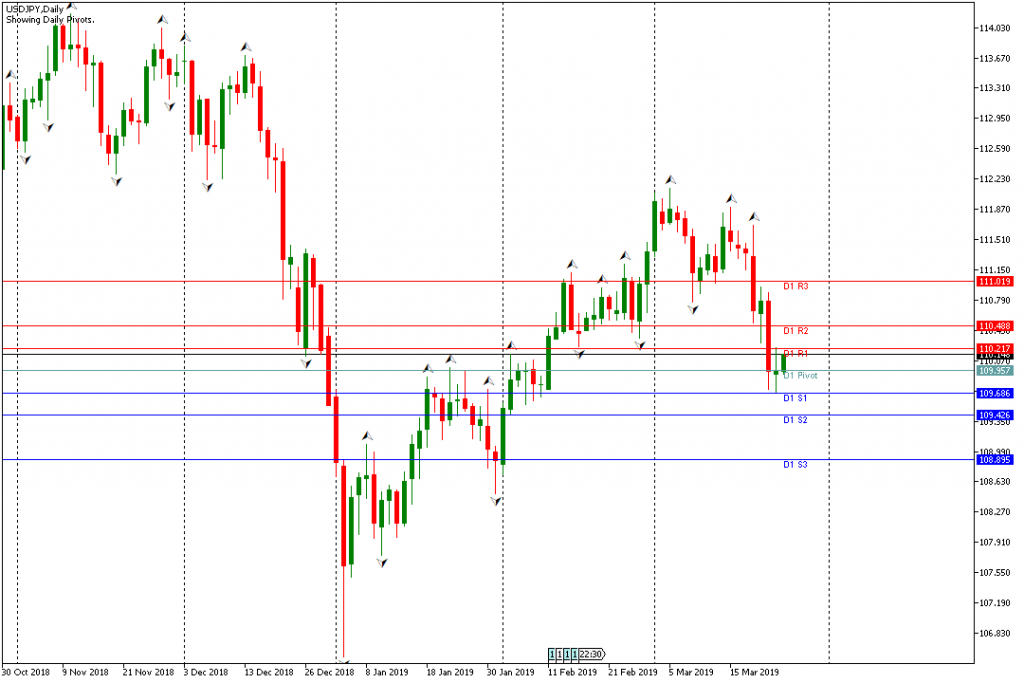This screenshot has height=683, width=1024.
Task: Click the red 111.019 price tag
Action: pos(997,282)
